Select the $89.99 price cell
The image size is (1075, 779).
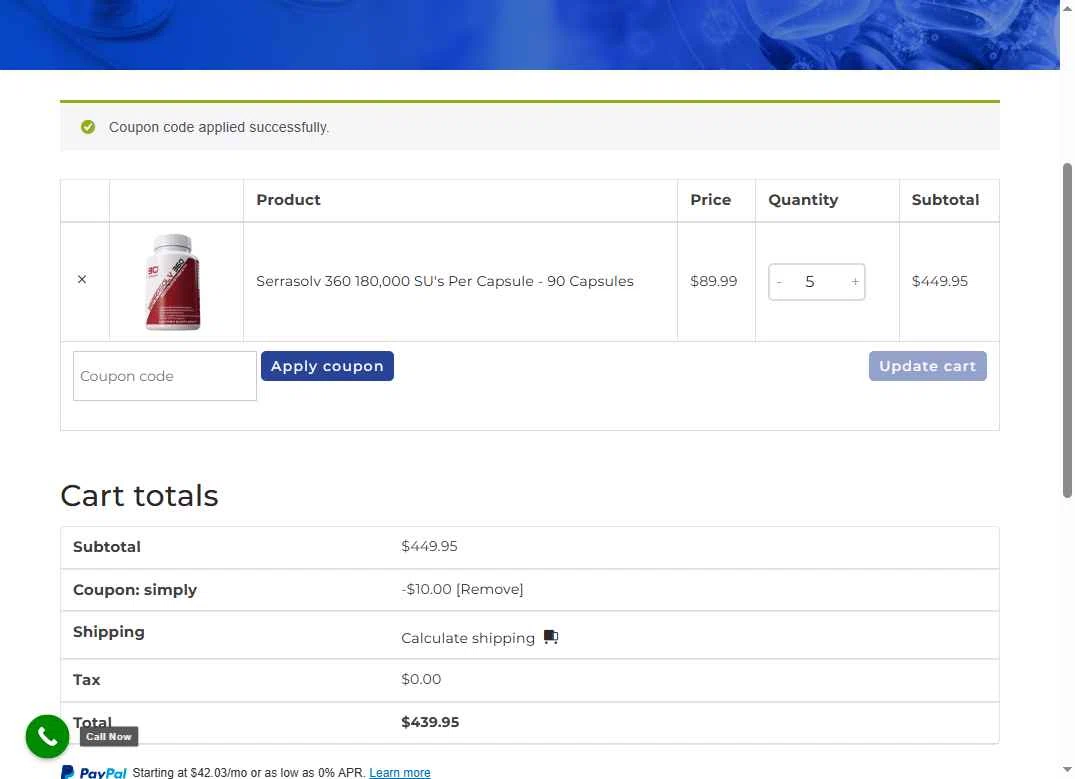coord(713,281)
